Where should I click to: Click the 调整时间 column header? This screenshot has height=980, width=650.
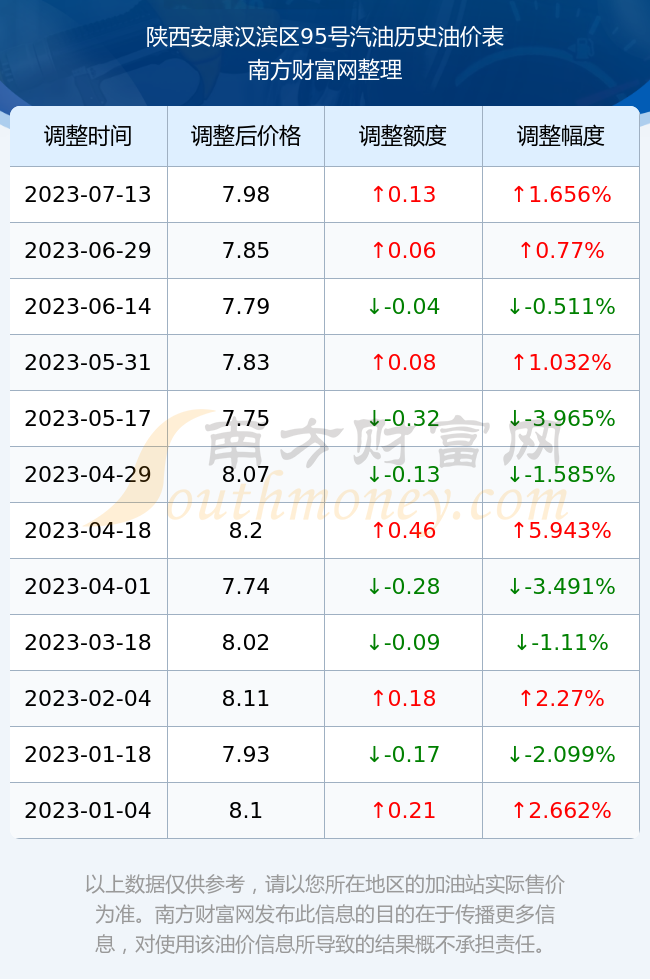[88, 136]
